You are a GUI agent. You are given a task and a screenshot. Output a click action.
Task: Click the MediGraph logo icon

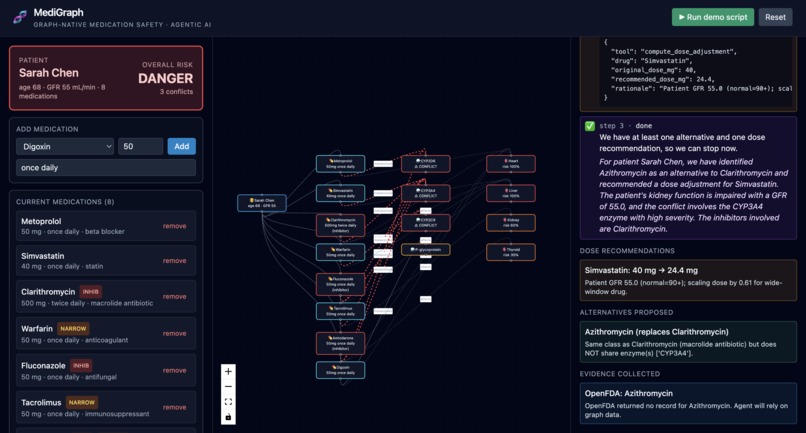(20, 17)
